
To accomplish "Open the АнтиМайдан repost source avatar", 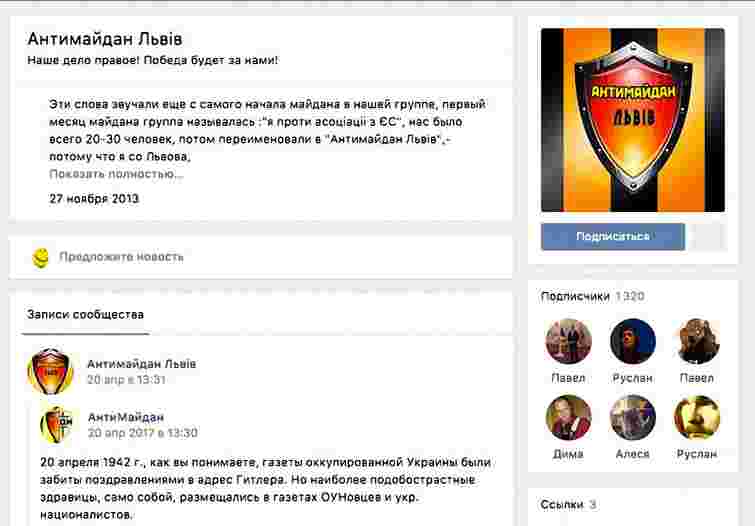I will (56, 425).
